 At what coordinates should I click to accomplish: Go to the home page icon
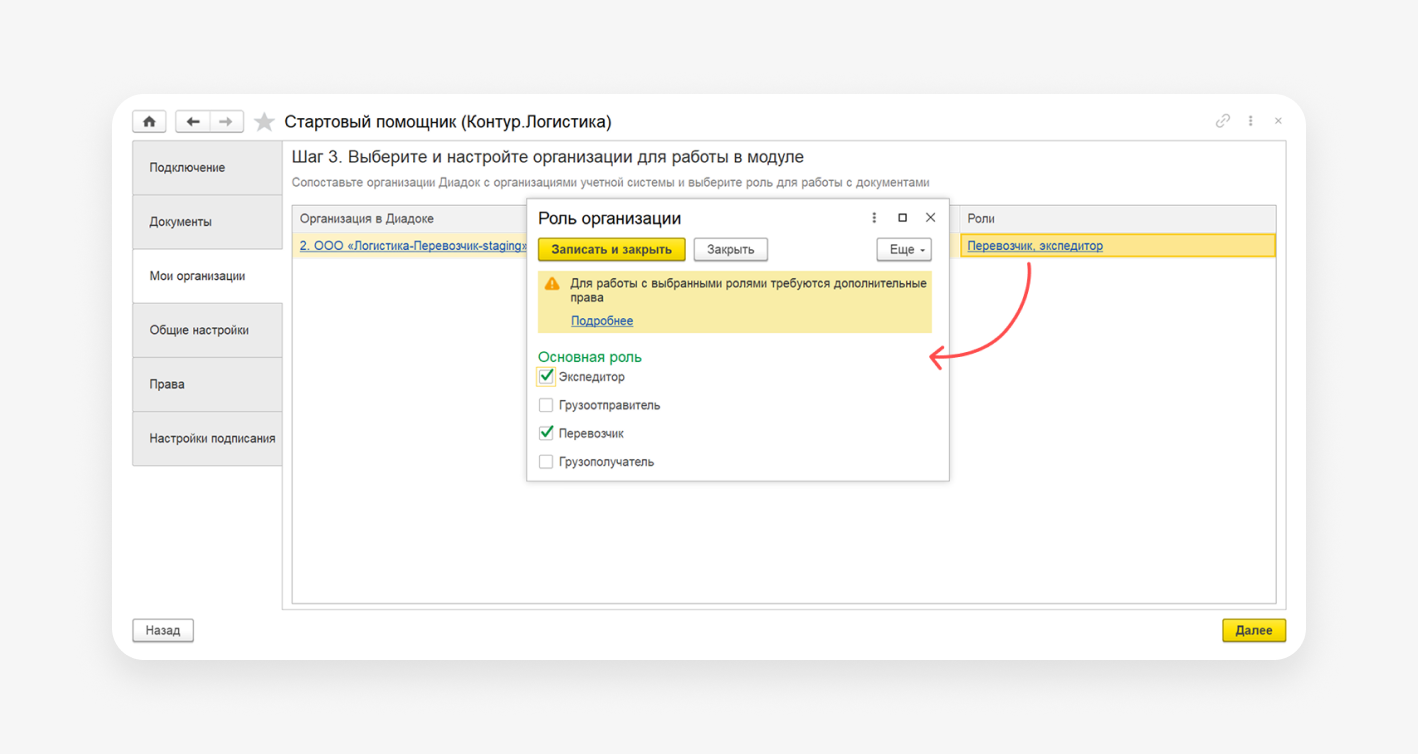[x=149, y=122]
